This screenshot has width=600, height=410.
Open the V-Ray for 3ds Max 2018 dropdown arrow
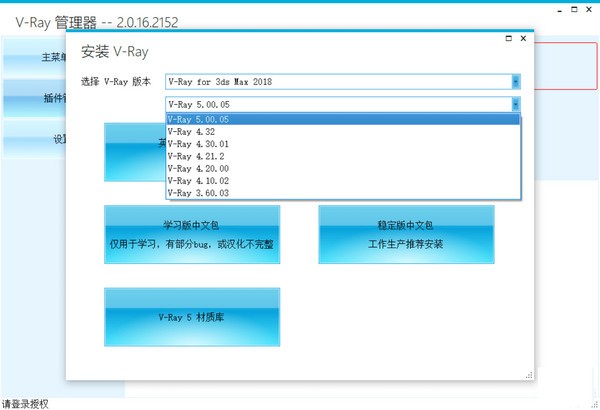coord(516,82)
